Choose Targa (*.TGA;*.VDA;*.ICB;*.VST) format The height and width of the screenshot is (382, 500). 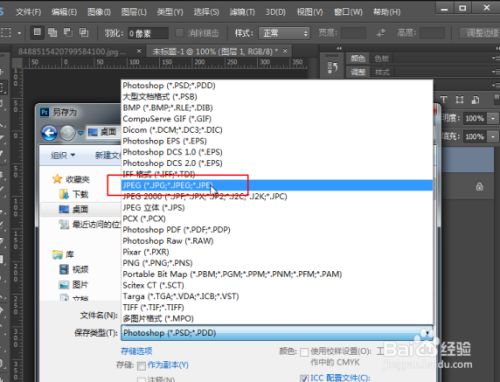(277, 296)
